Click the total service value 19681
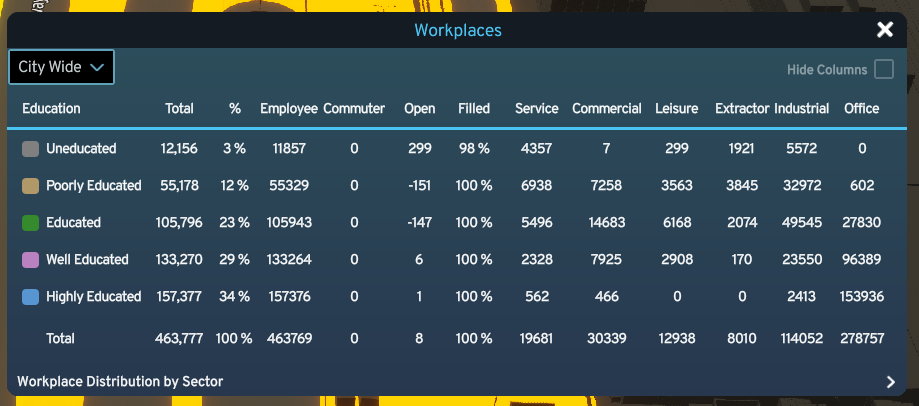Screen dimensions: 919x406 [537, 339]
